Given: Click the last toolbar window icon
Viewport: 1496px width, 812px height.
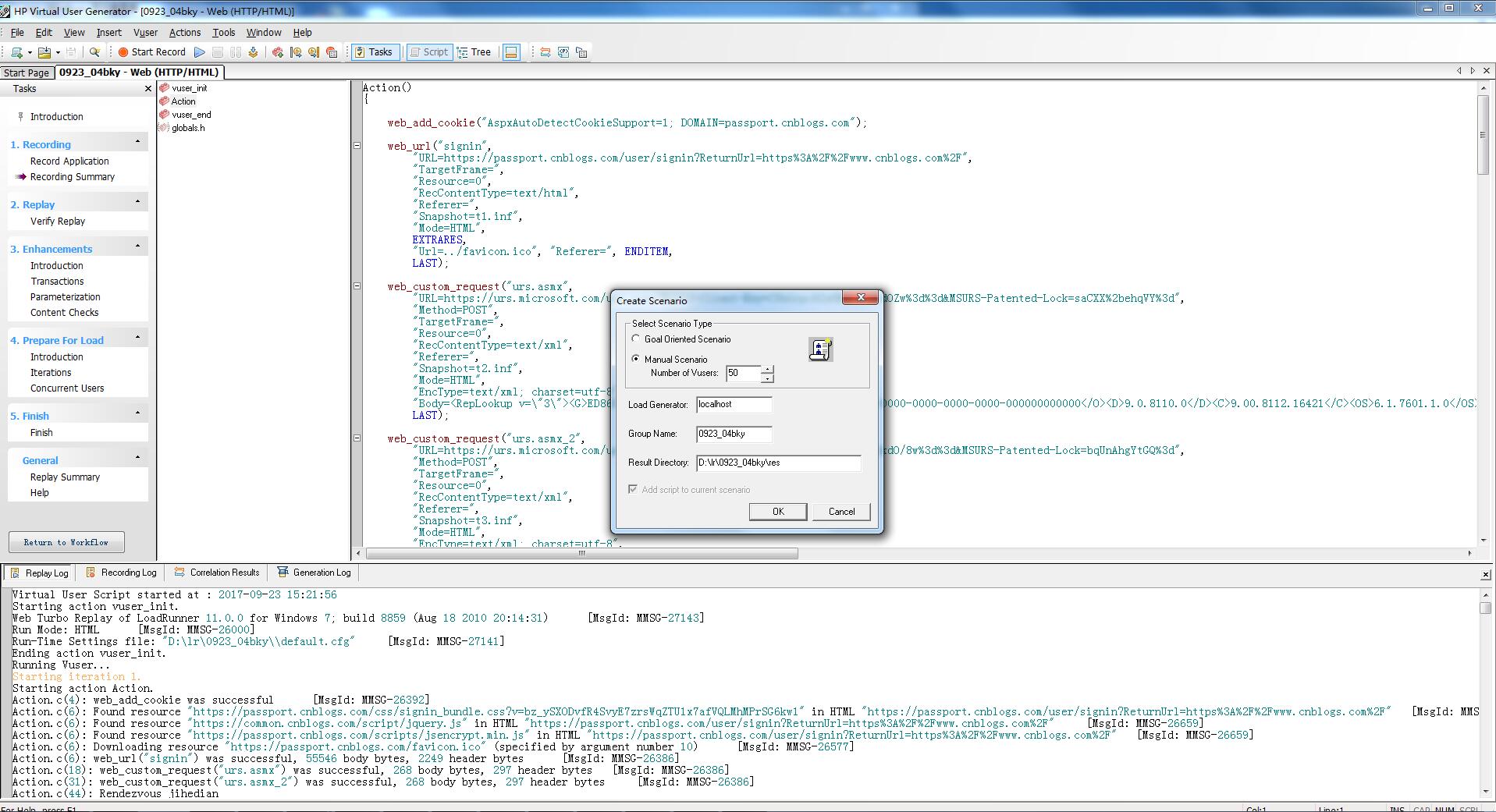Looking at the screenshot, I should pyautogui.click(x=581, y=52).
